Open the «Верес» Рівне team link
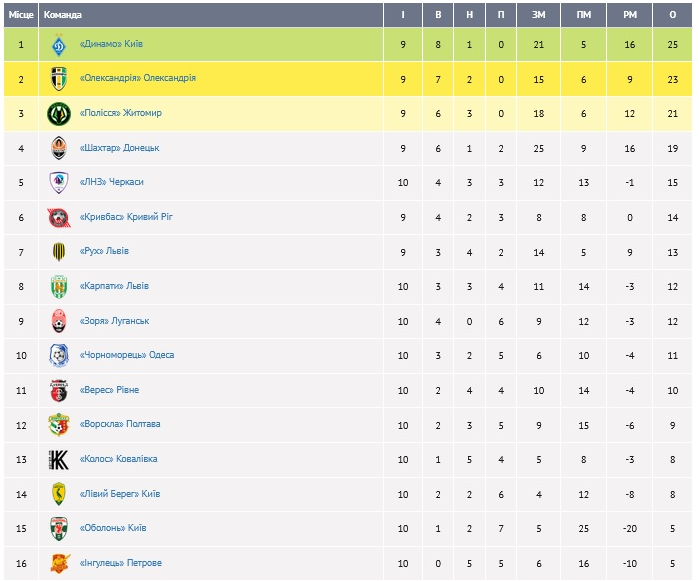Screen dimensions: 699x581 [109, 390]
